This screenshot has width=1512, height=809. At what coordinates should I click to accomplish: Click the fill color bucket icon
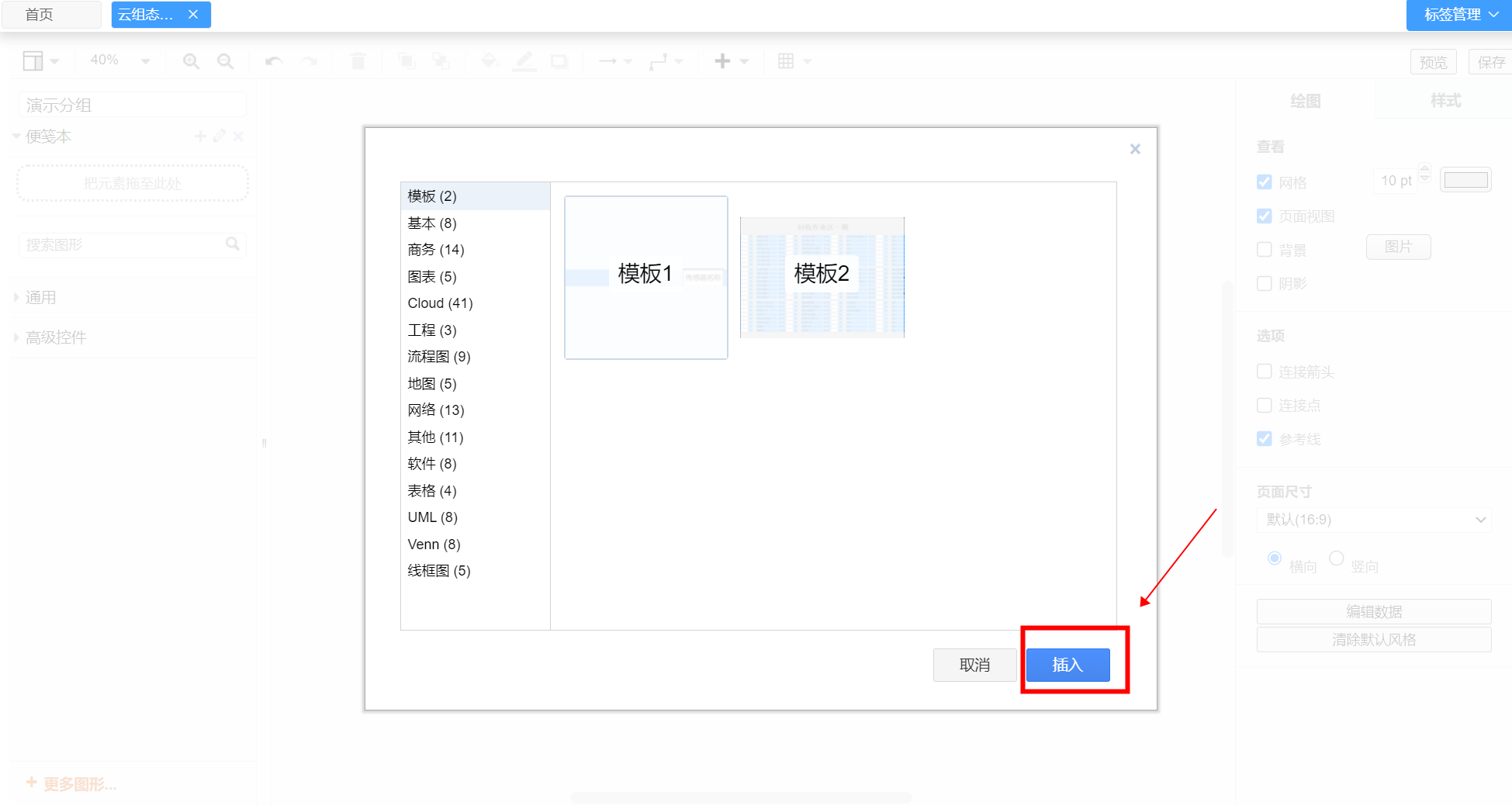490,61
